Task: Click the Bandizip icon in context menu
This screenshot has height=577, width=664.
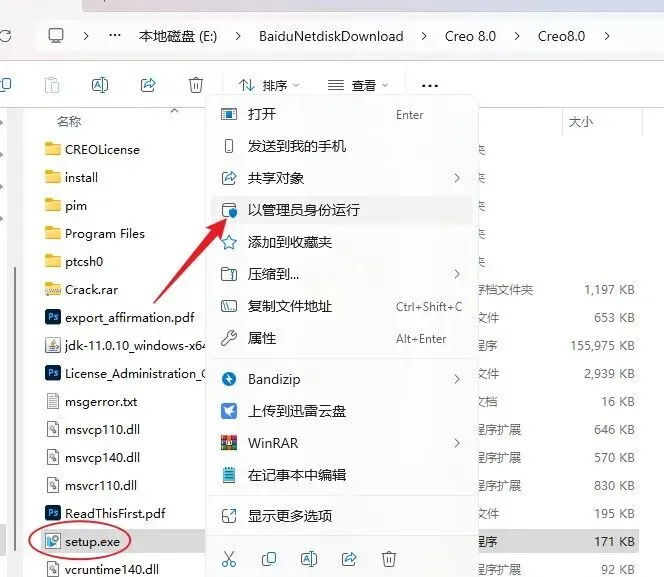Action: pyautogui.click(x=229, y=379)
